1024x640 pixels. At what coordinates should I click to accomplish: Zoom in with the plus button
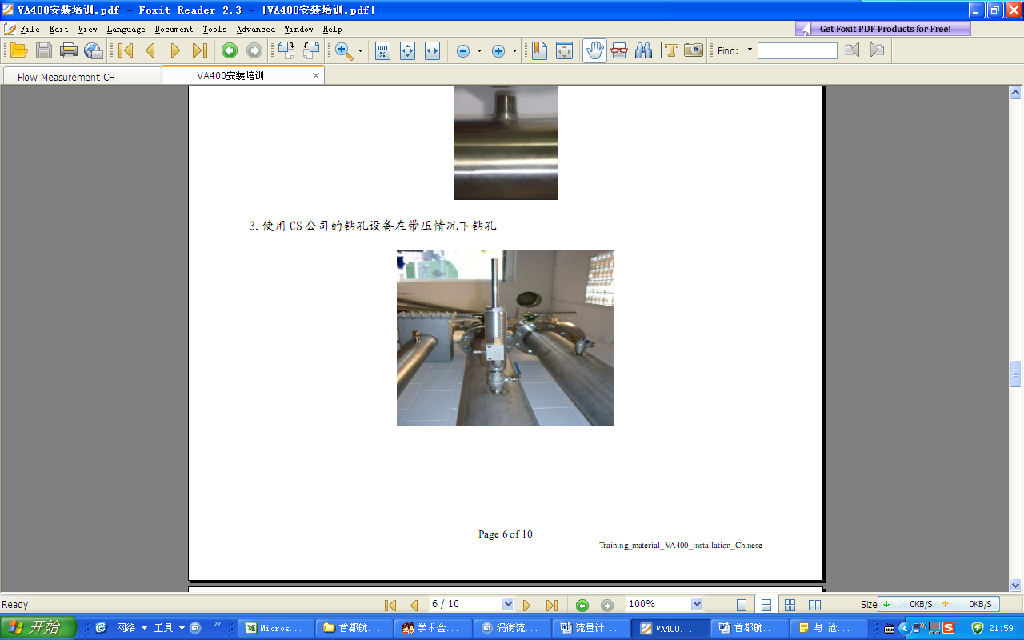coord(498,51)
